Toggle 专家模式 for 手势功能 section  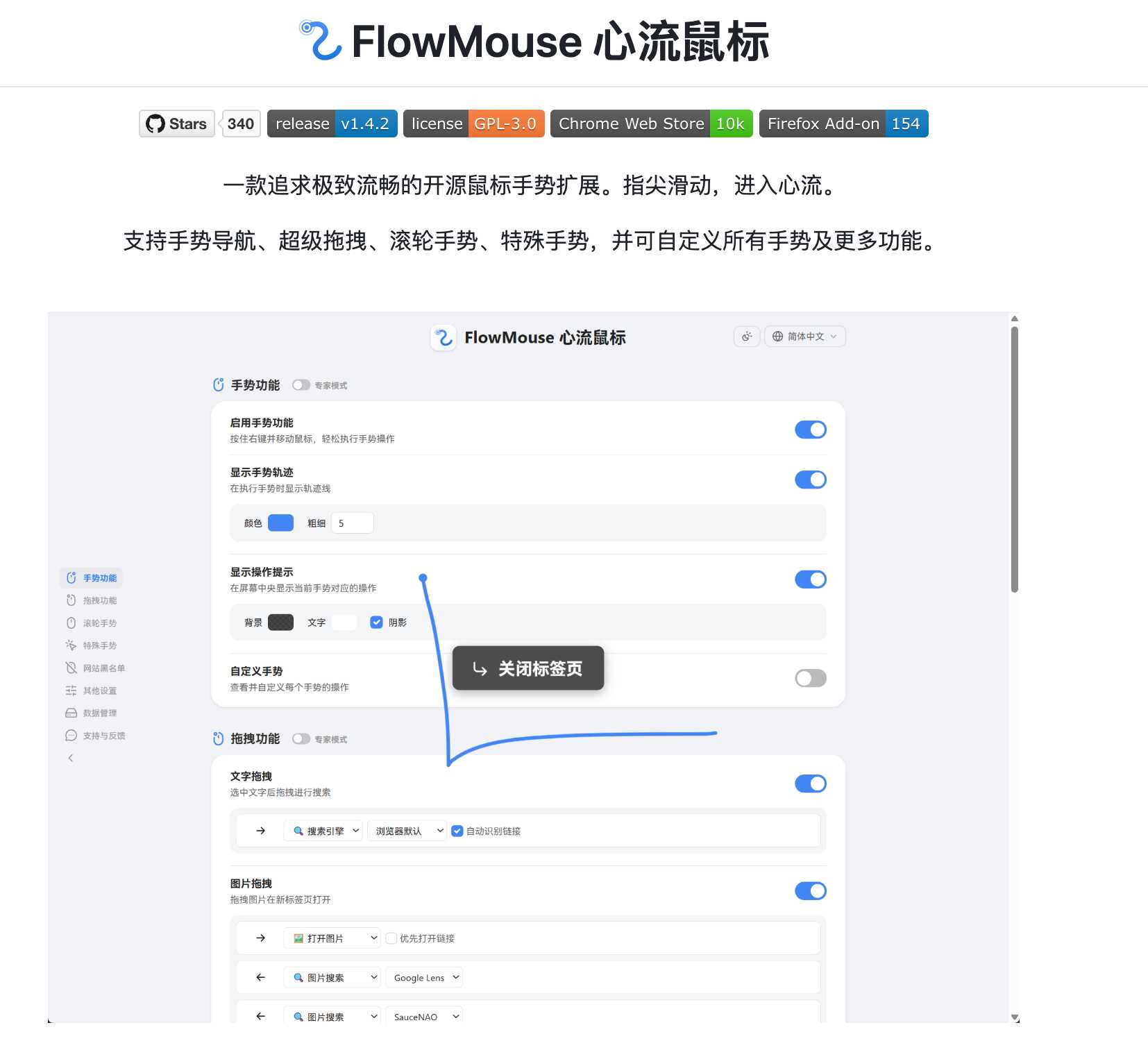[301, 385]
